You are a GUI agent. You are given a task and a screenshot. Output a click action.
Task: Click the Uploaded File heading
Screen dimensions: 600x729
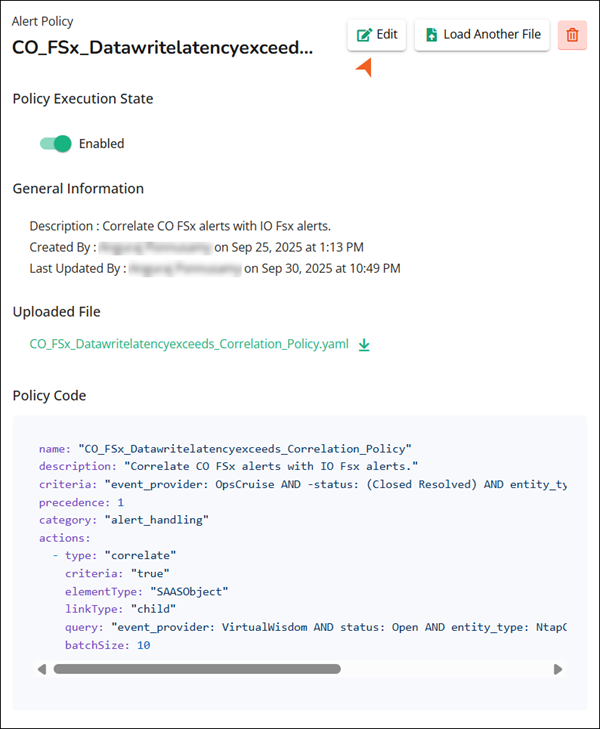click(x=57, y=311)
